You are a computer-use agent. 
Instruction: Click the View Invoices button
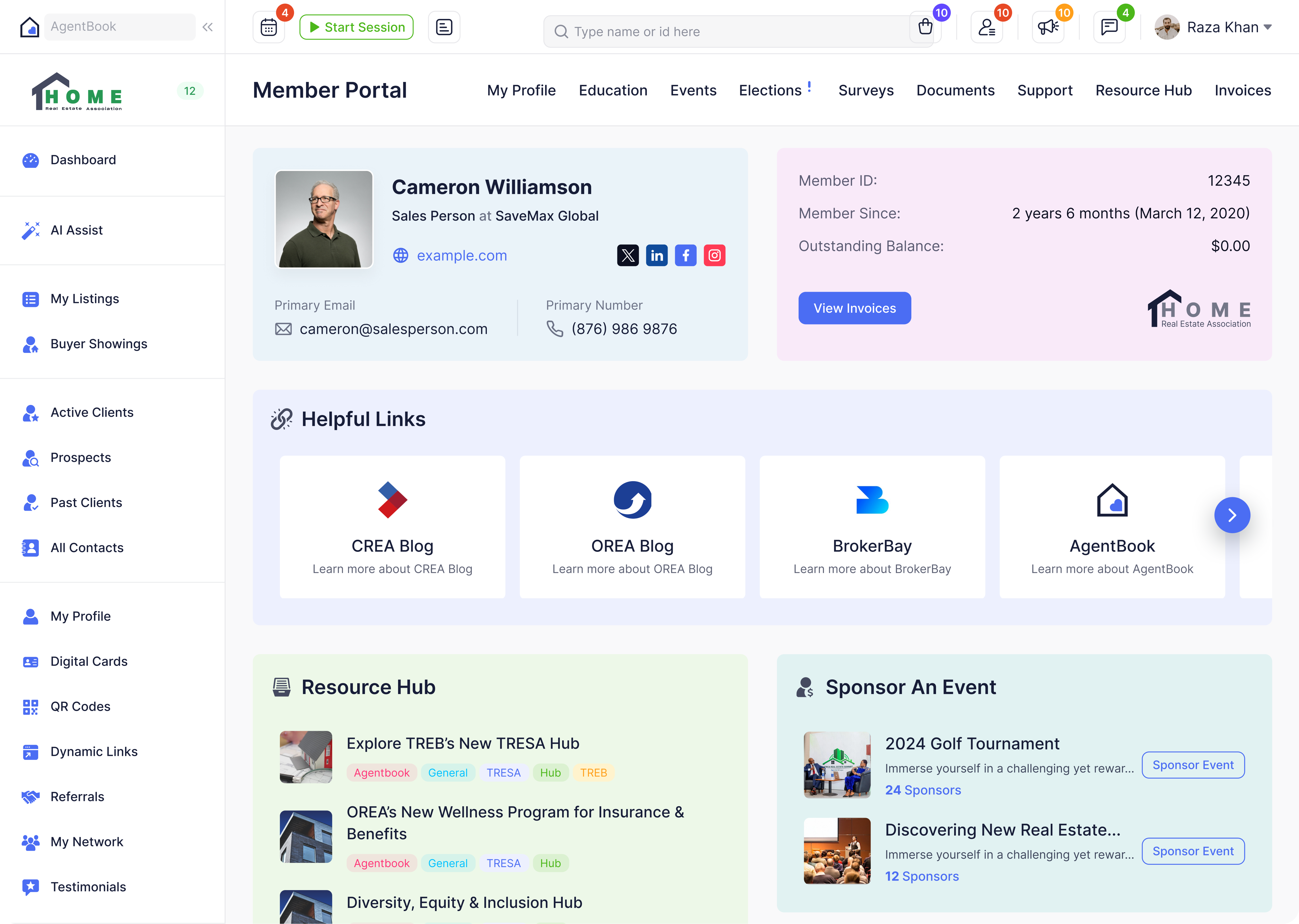click(855, 308)
